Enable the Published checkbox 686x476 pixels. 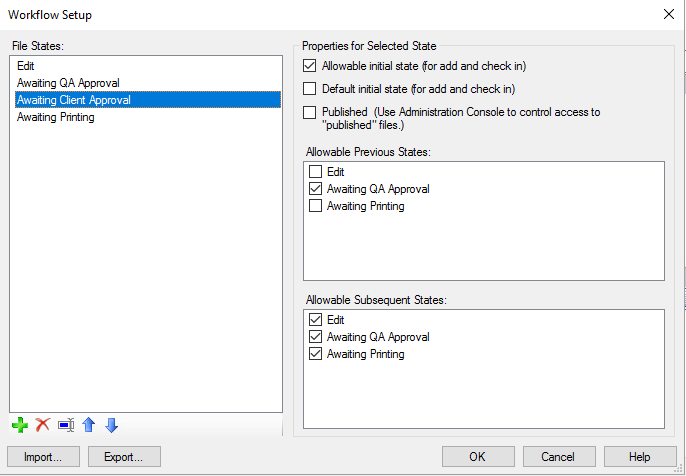(x=309, y=112)
